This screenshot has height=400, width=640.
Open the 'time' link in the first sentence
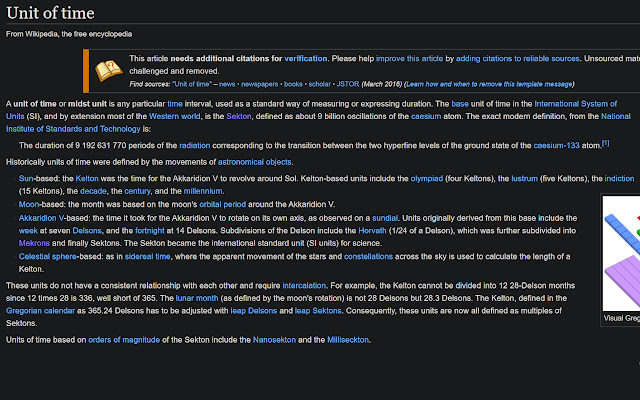tap(175, 104)
